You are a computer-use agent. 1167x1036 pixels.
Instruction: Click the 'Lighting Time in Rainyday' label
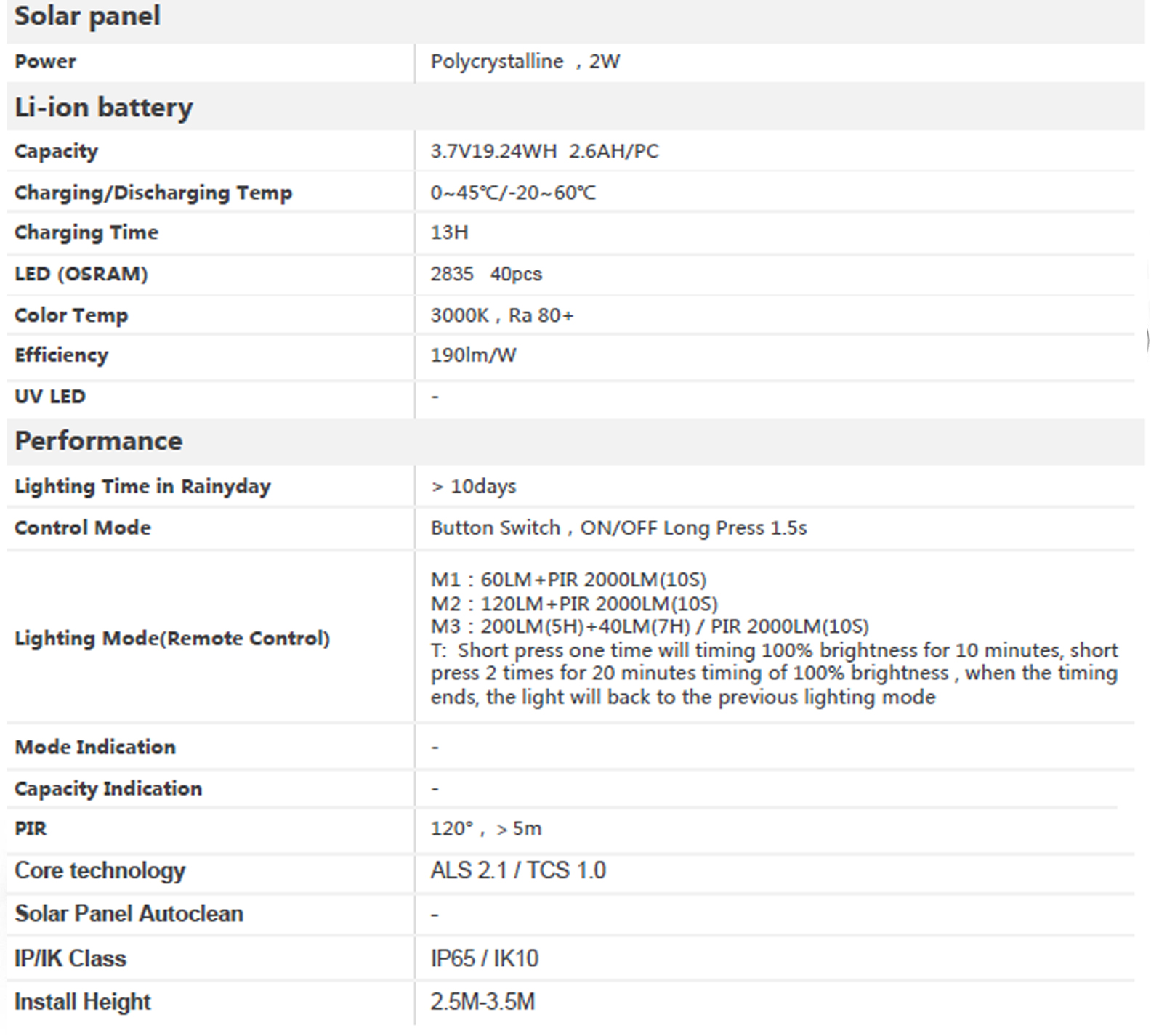(x=142, y=487)
